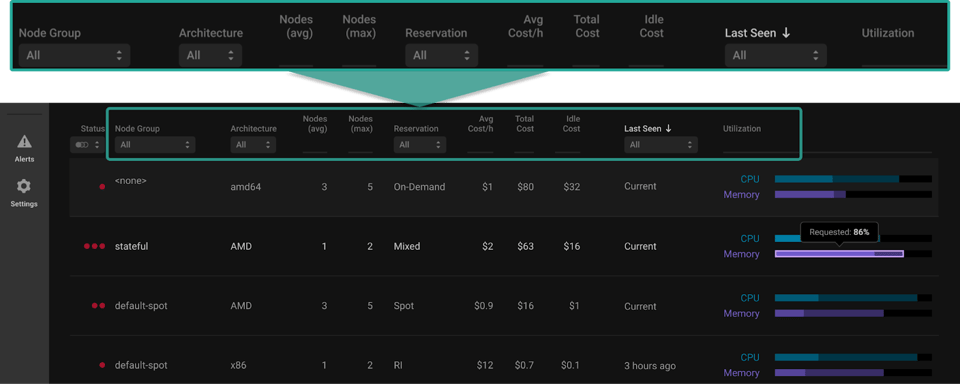Click the $0.9 average cost value

pos(483,306)
